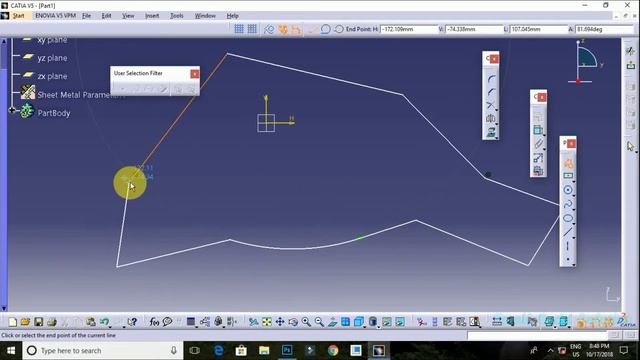Click the New document icon
The width and height of the screenshot is (640, 360).
[12, 322]
